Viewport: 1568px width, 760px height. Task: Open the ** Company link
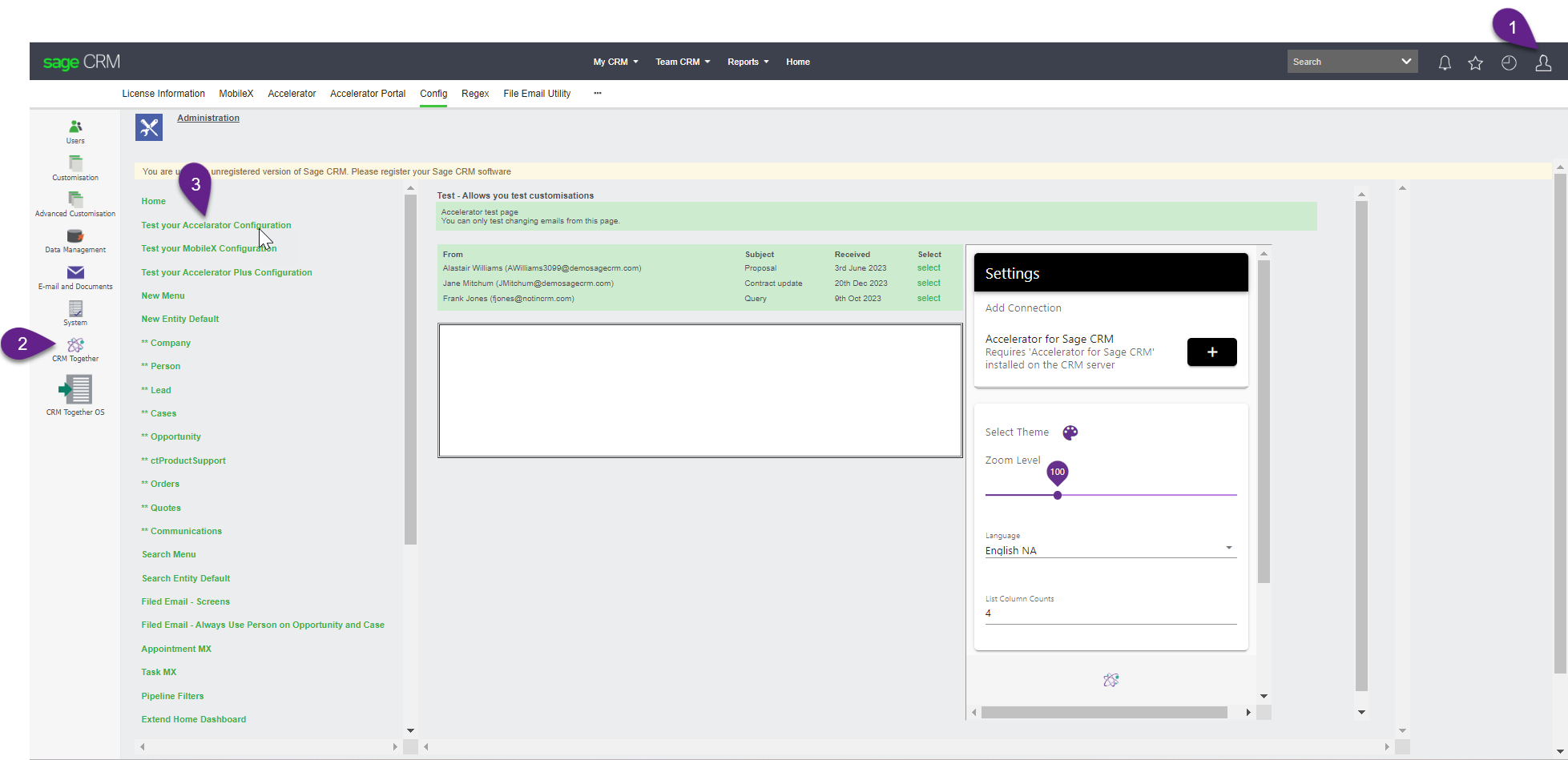pos(166,343)
